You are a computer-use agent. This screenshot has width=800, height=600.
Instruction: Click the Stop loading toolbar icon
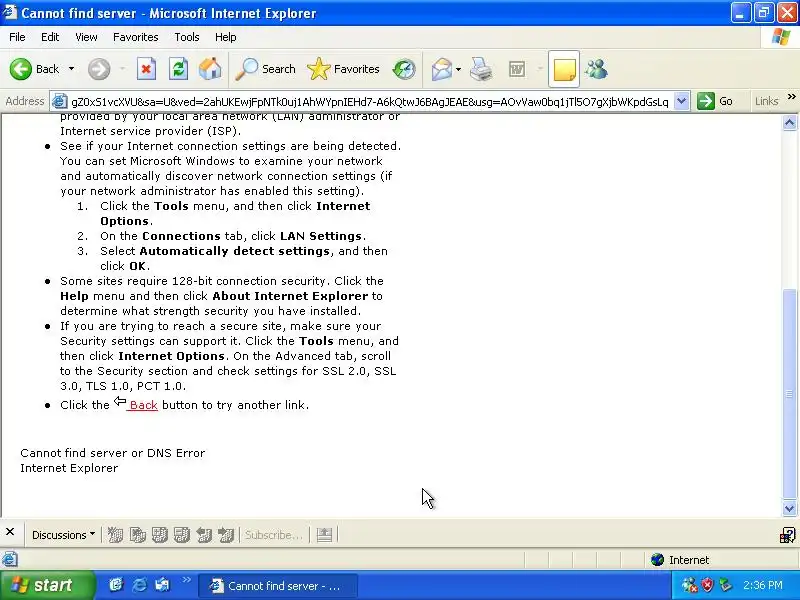click(x=146, y=69)
